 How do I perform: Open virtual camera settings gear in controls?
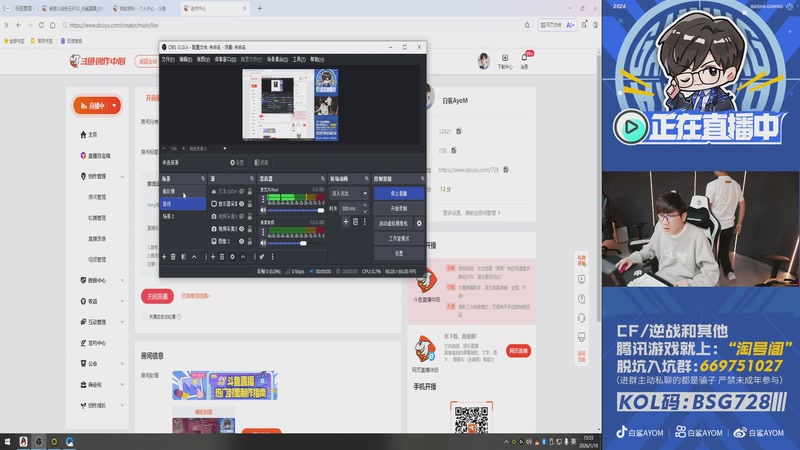tap(419, 223)
